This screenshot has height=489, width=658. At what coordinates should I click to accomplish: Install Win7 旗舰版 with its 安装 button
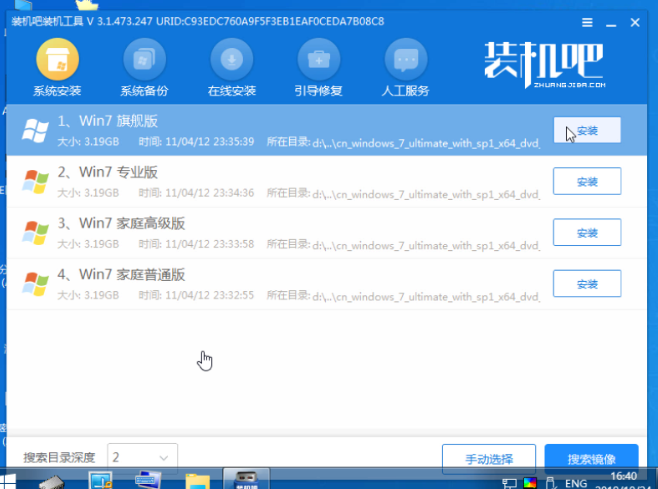point(587,131)
